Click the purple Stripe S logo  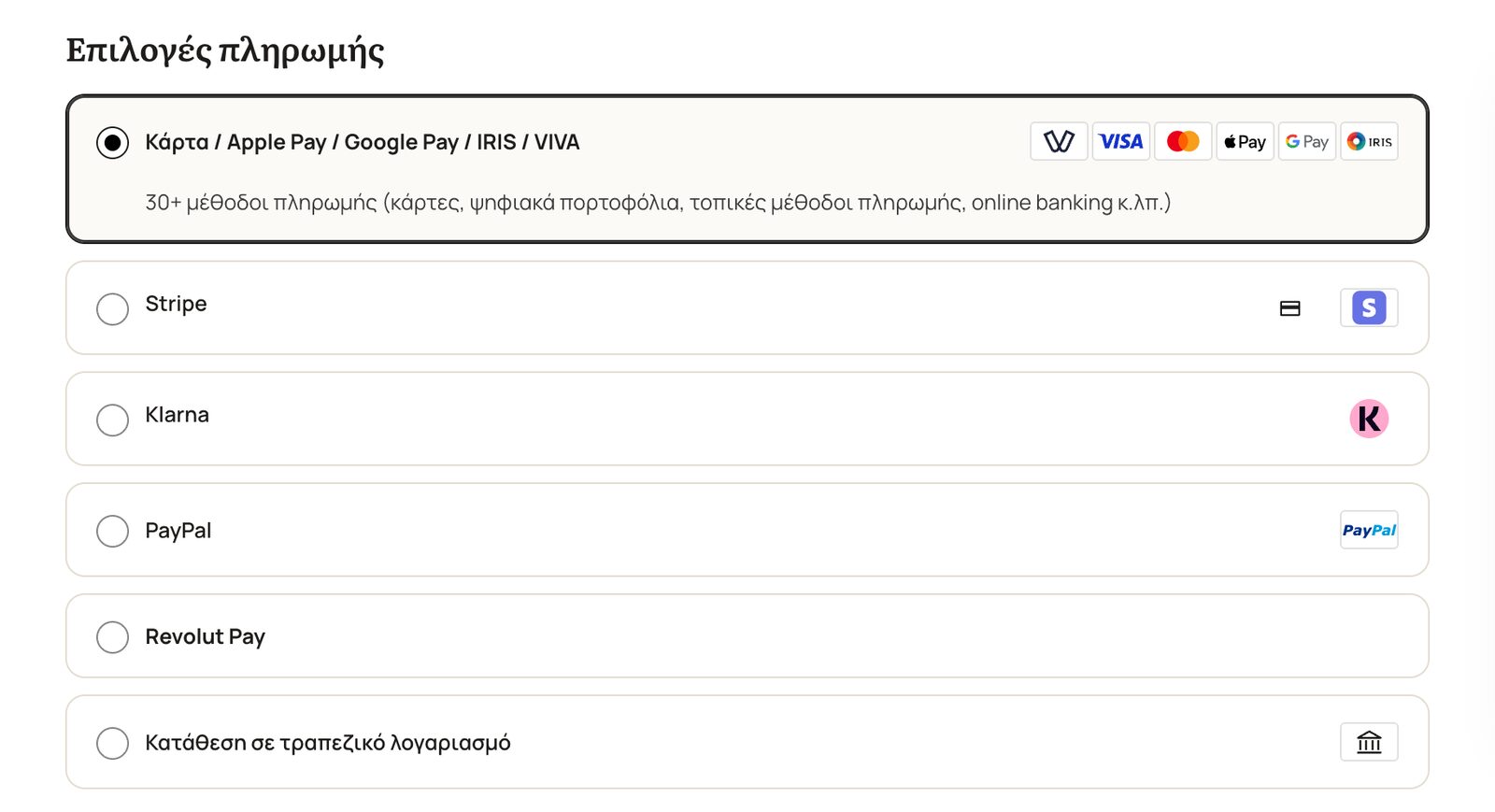click(1369, 307)
